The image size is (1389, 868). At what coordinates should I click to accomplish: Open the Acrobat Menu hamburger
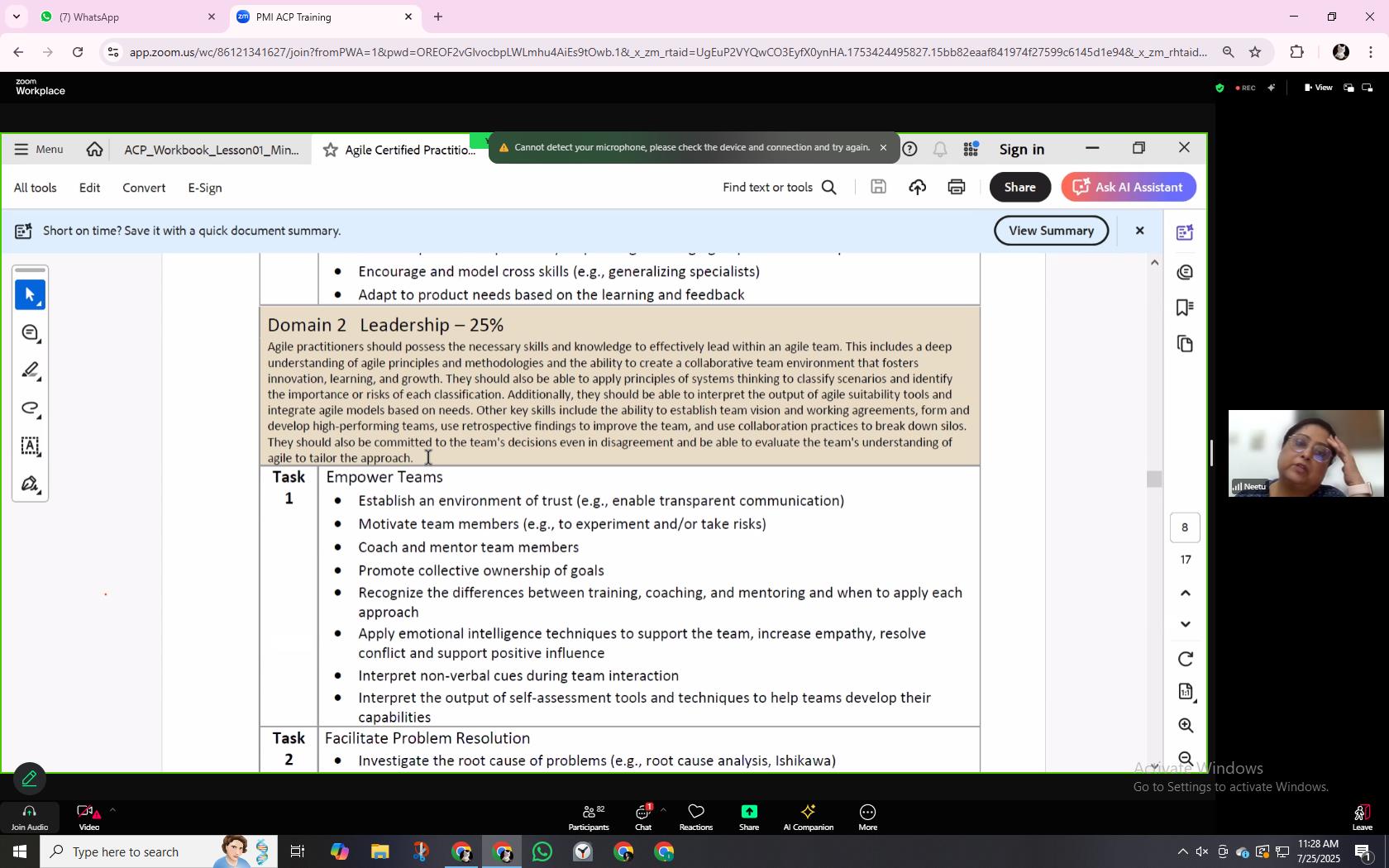pyautogui.click(x=38, y=150)
